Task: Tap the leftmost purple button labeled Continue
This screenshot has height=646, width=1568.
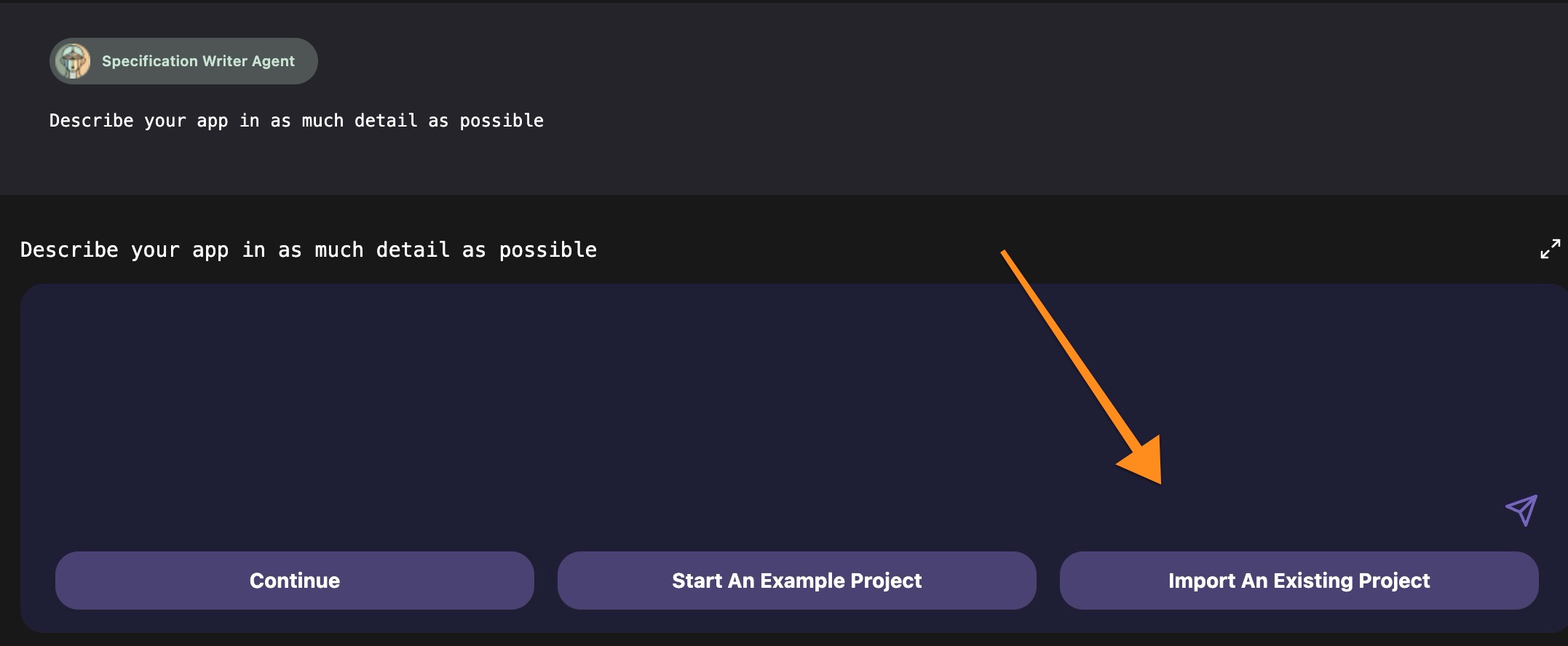Action: (x=294, y=581)
